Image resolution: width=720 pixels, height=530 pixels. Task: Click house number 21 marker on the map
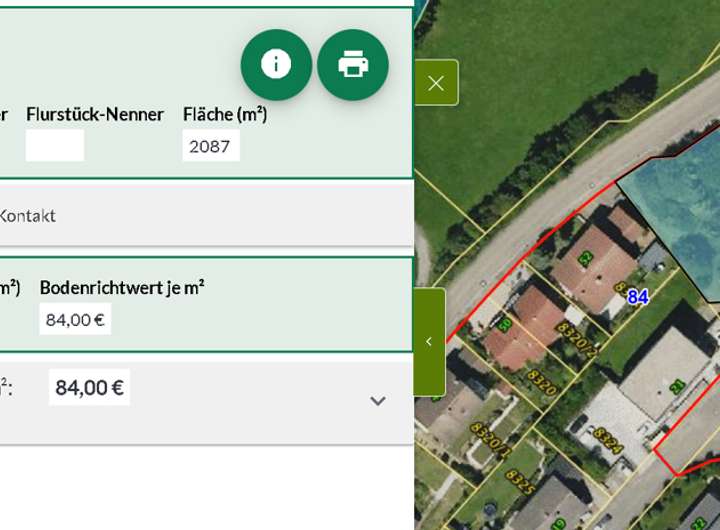(677, 387)
